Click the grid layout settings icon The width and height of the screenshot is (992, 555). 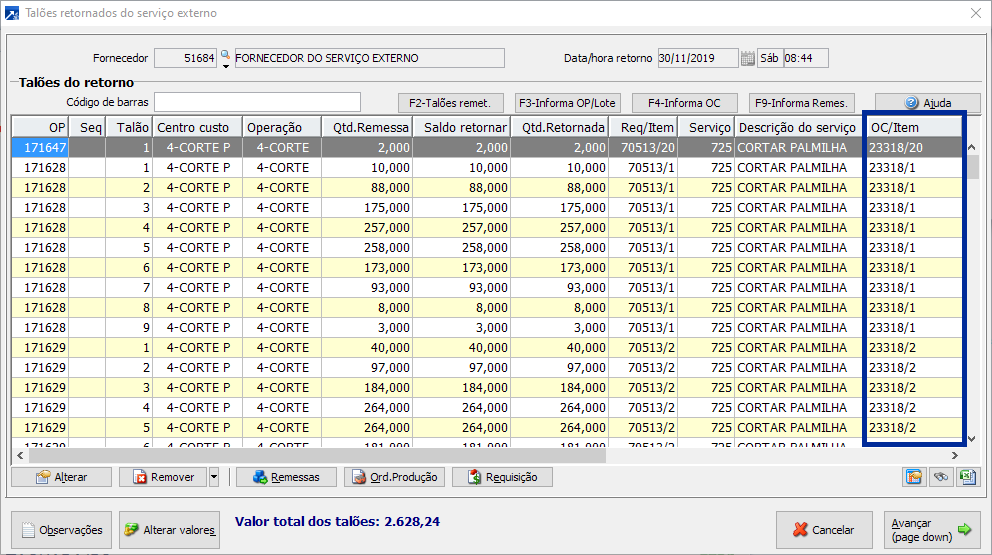tap(914, 477)
